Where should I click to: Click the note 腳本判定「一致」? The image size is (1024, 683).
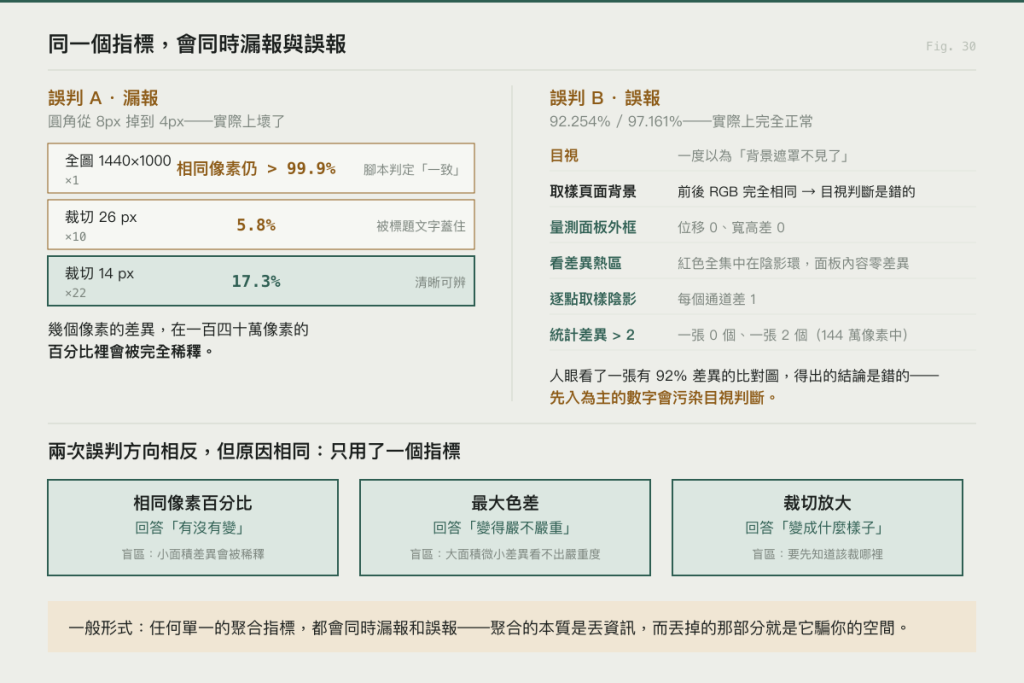point(414,170)
